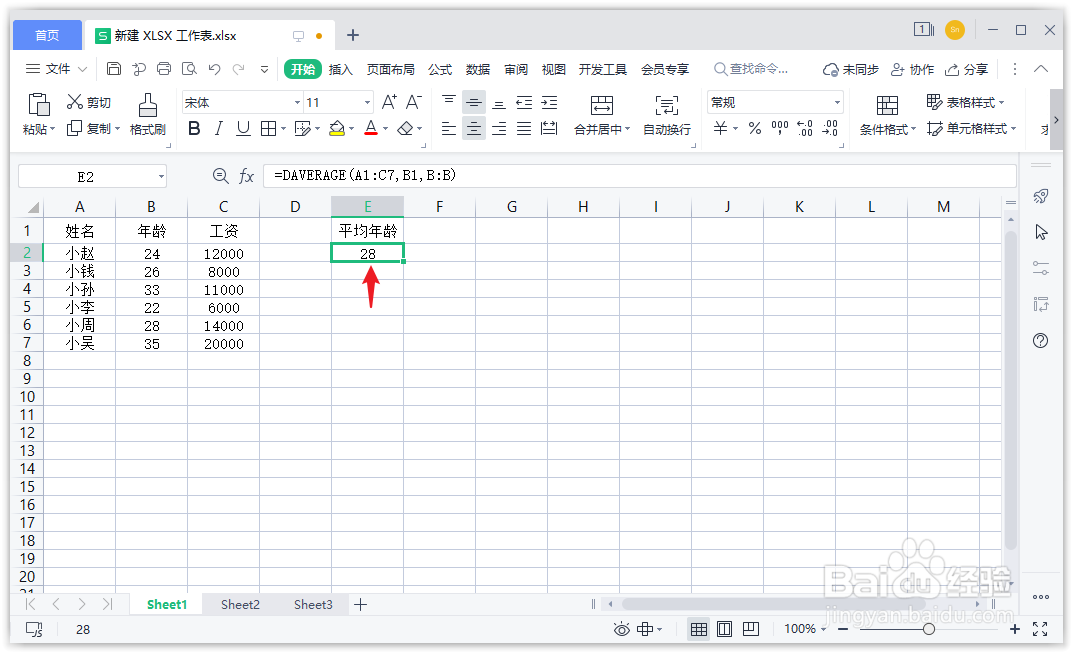Switch to the Insert tab
Screen dimensions: 1073x653
(340, 69)
